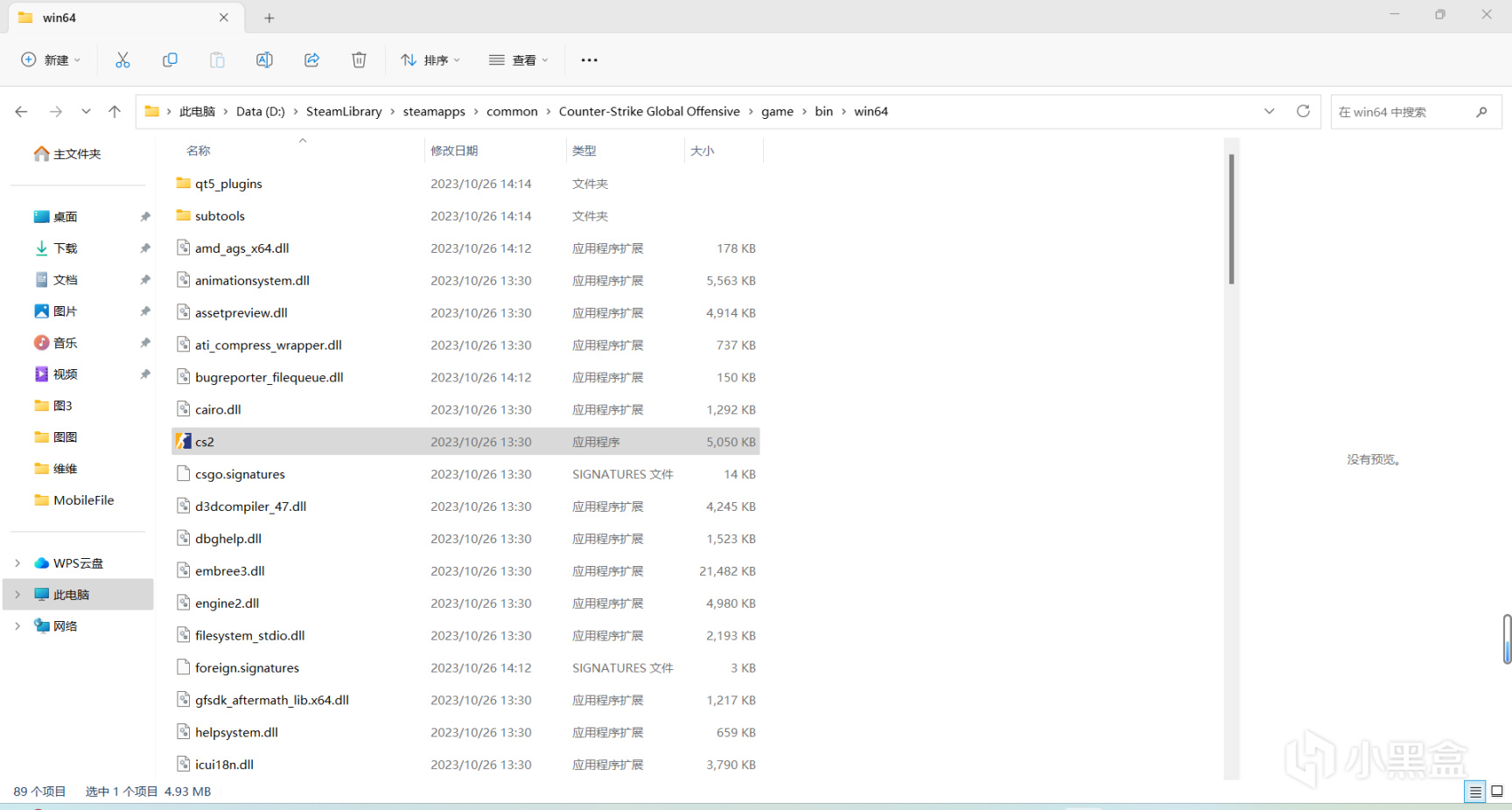
Task: Navigate to steamapps in address bar
Action: (x=434, y=111)
